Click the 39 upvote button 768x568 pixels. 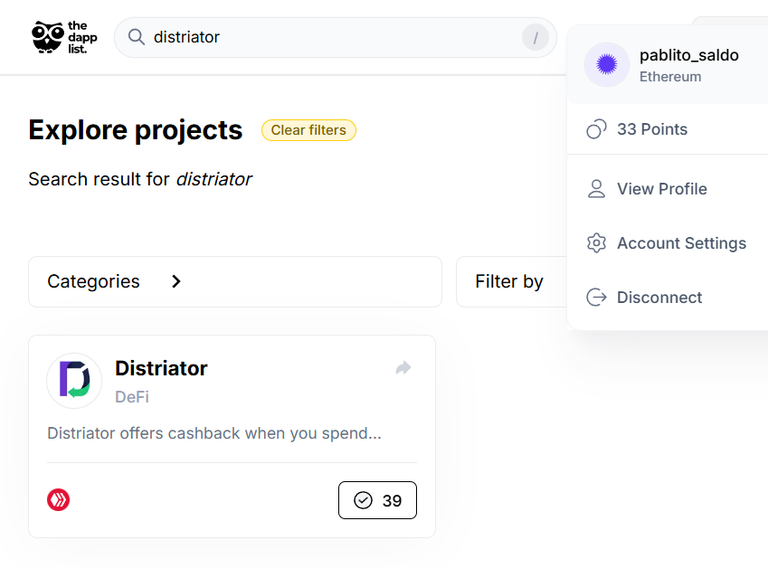tap(377, 500)
